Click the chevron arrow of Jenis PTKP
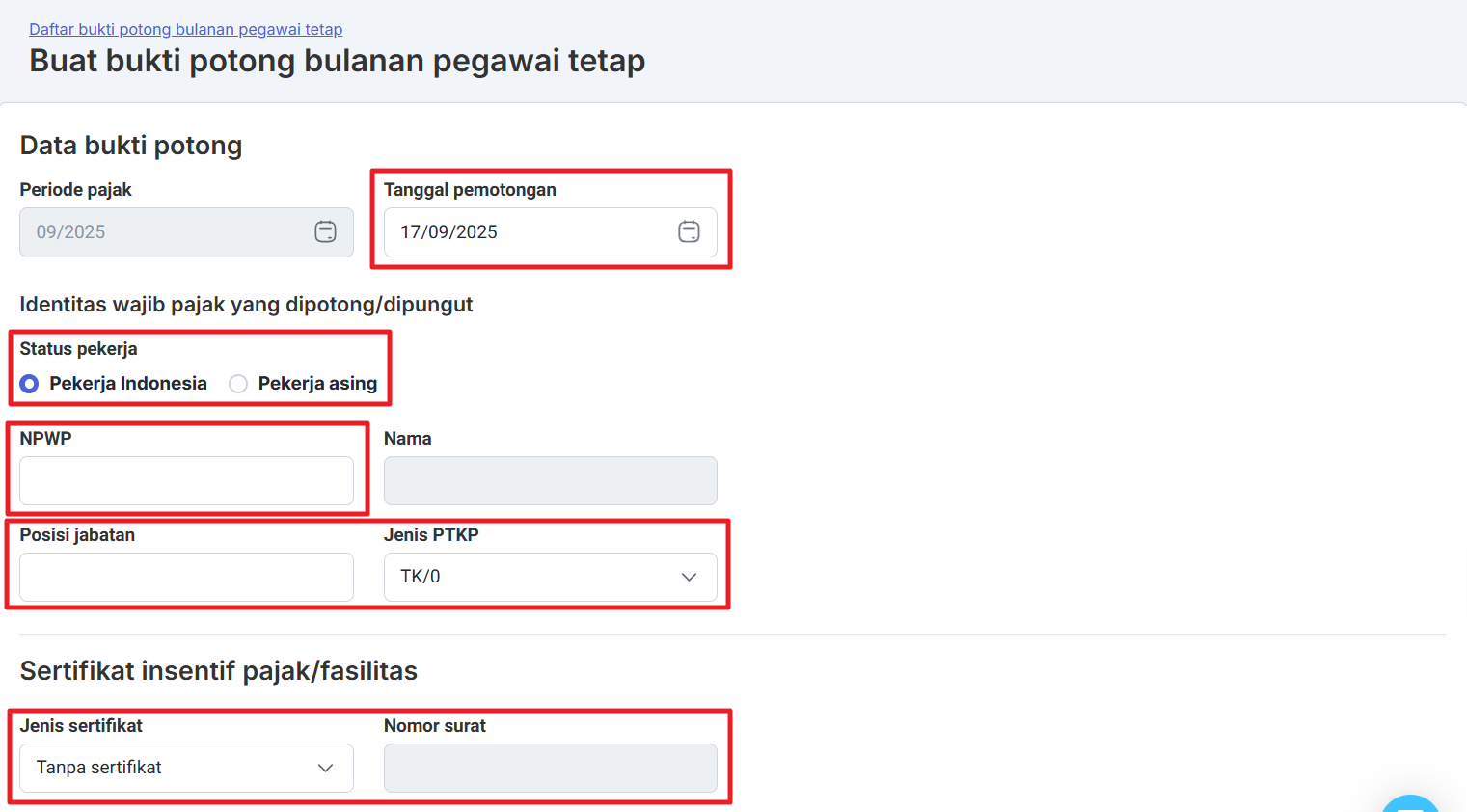Image resolution: width=1467 pixels, height=812 pixels. (x=689, y=577)
